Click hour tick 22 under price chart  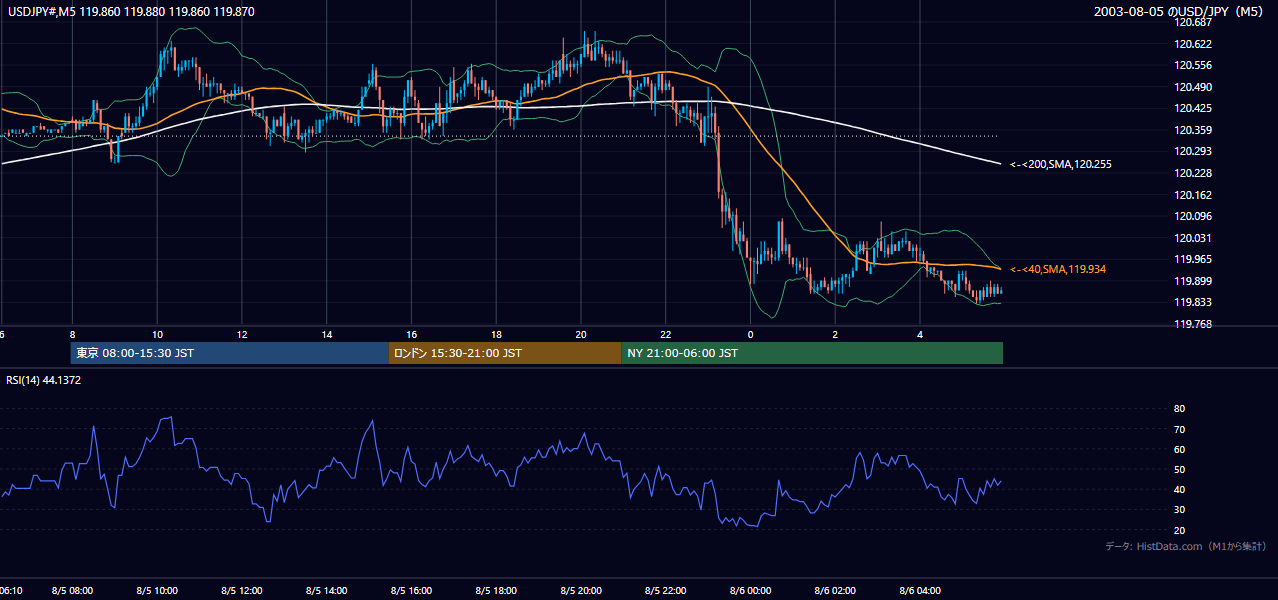pos(666,334)
